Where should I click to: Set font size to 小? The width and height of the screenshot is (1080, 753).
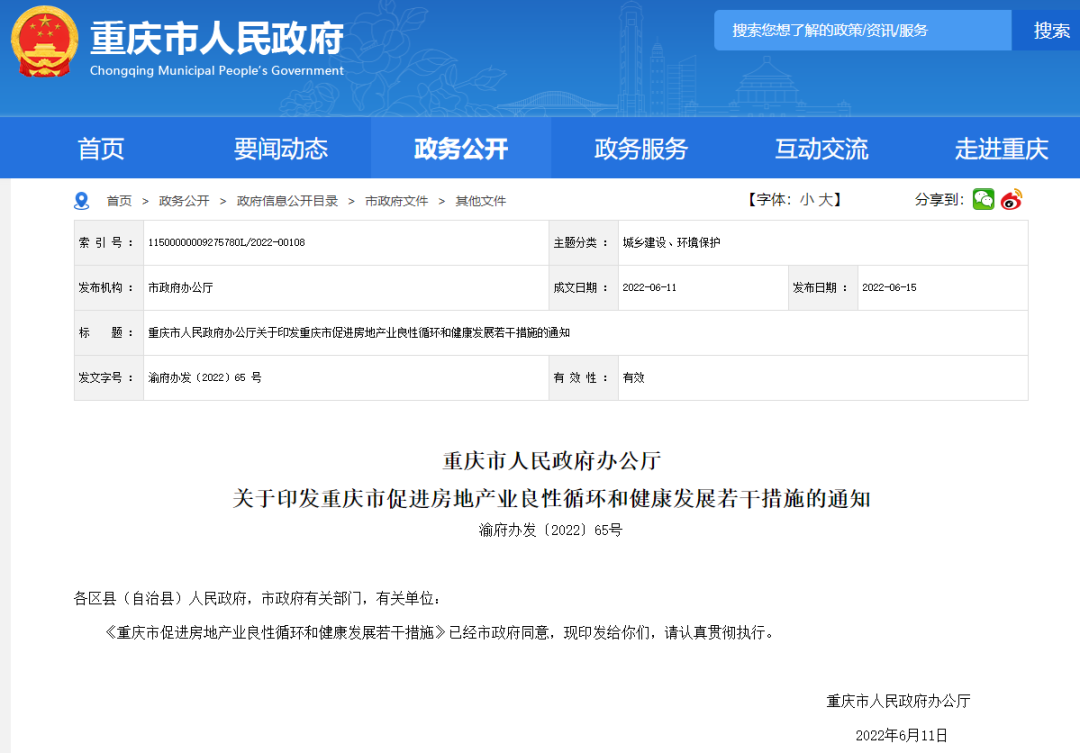pos(807,200)
